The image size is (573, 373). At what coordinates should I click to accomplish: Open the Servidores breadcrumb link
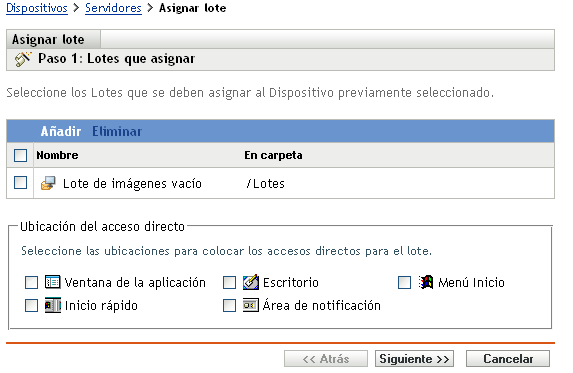[113, 8]
